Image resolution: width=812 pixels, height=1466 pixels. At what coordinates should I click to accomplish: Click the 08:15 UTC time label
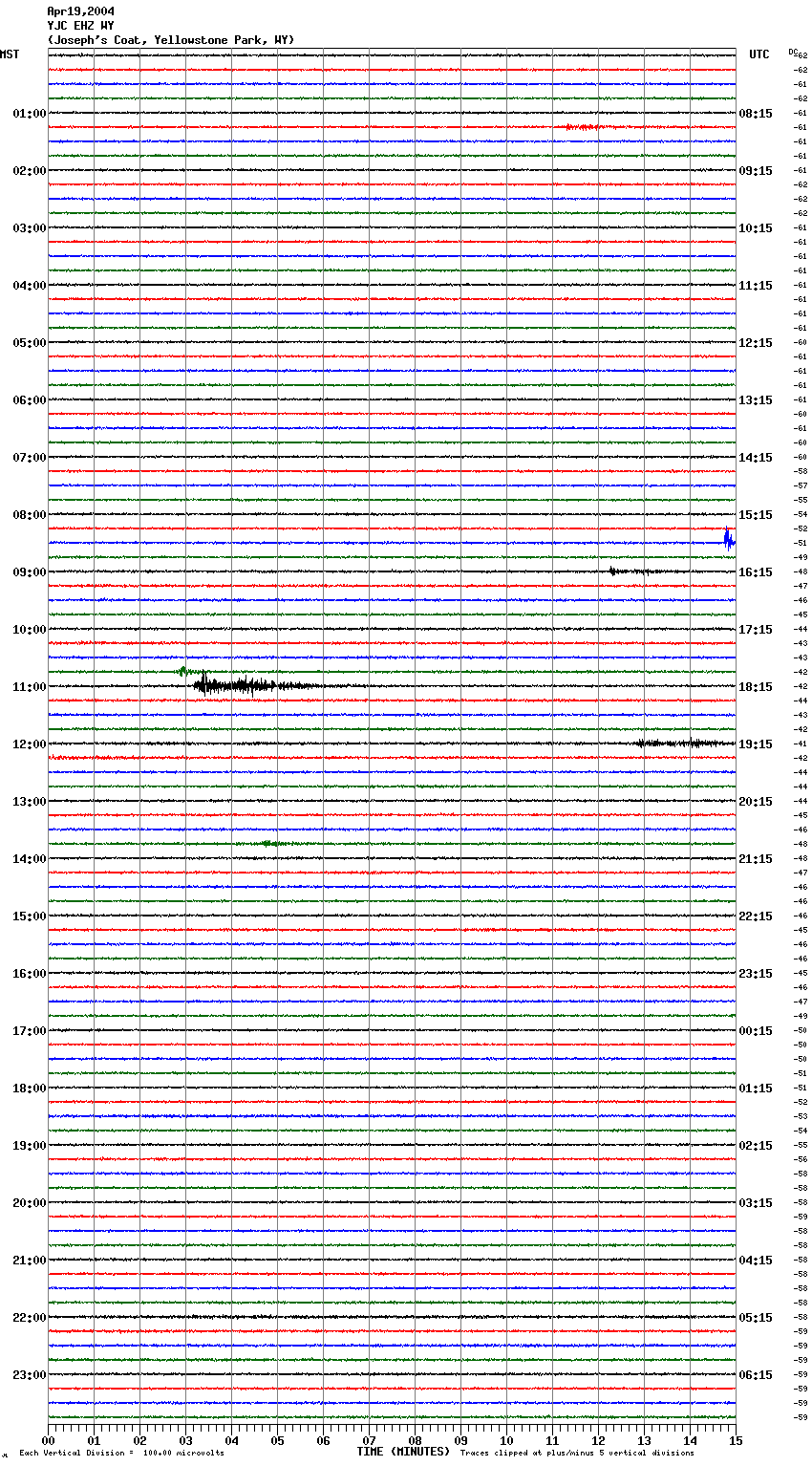(x=756, y=114)
